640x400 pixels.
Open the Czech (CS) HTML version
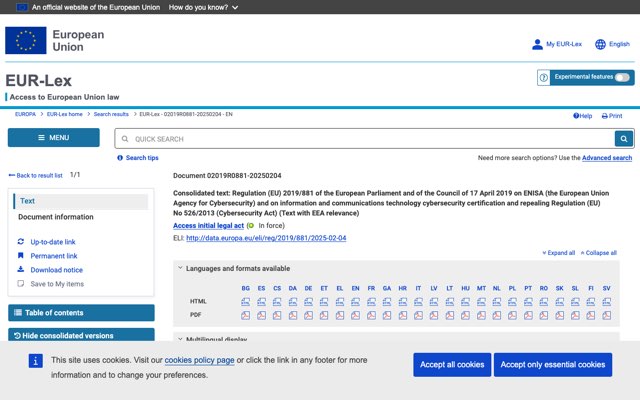coord(277,302)
